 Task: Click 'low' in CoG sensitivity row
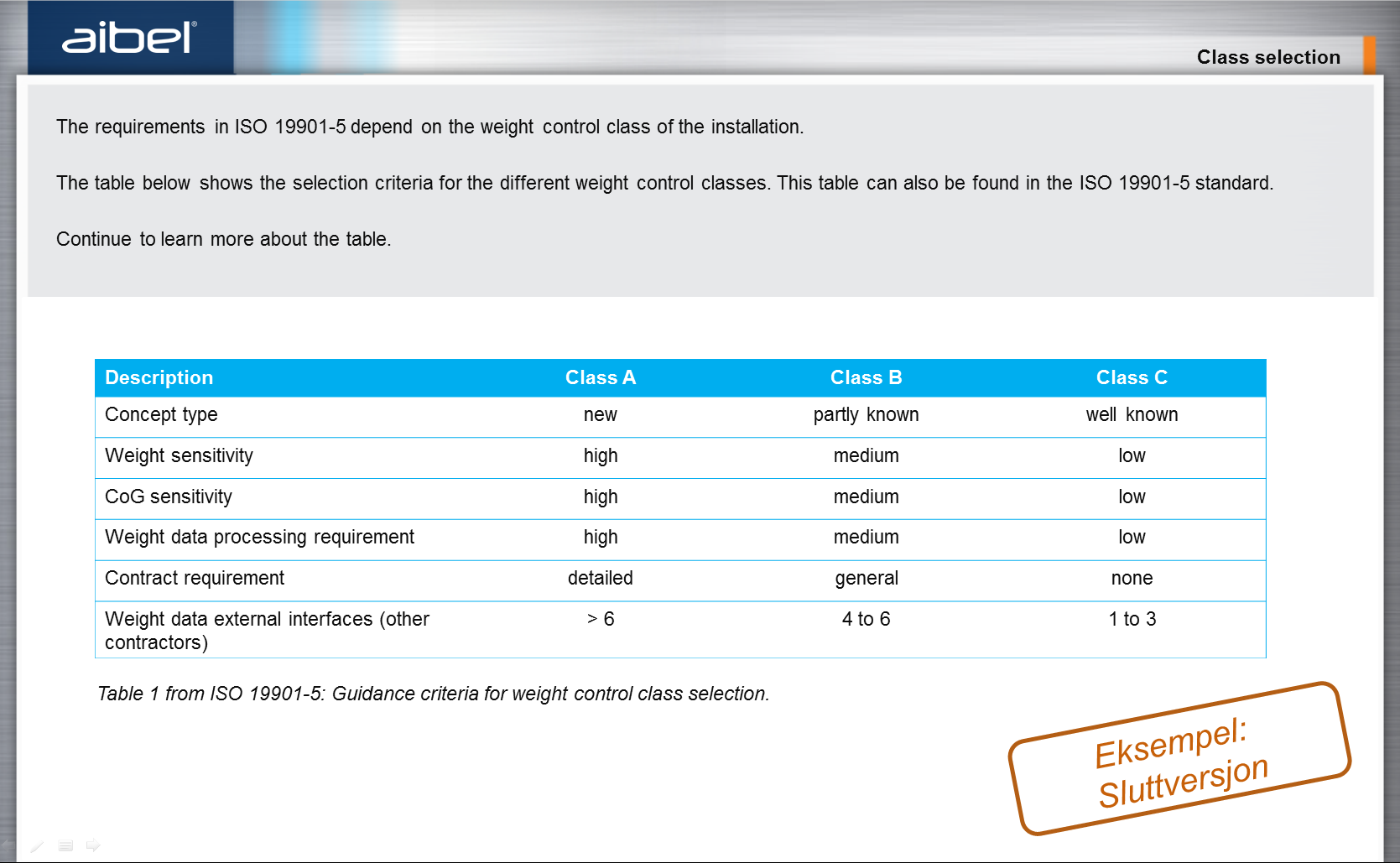(1132, 496)
